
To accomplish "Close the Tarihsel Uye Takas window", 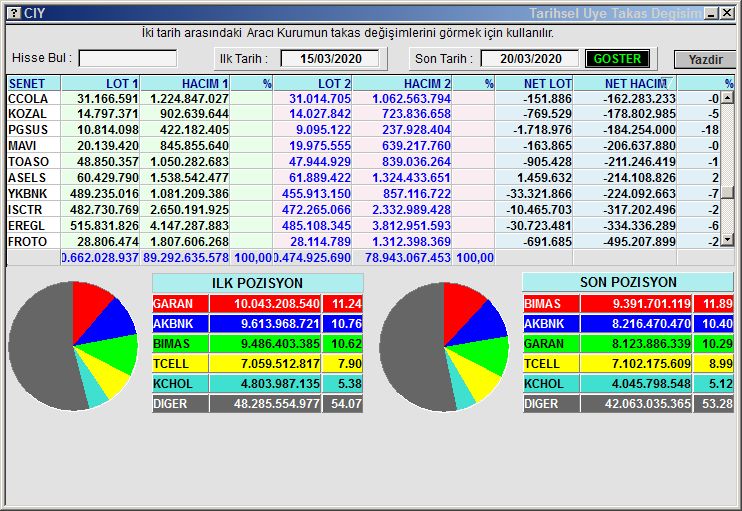I will [x=728, y=13].
